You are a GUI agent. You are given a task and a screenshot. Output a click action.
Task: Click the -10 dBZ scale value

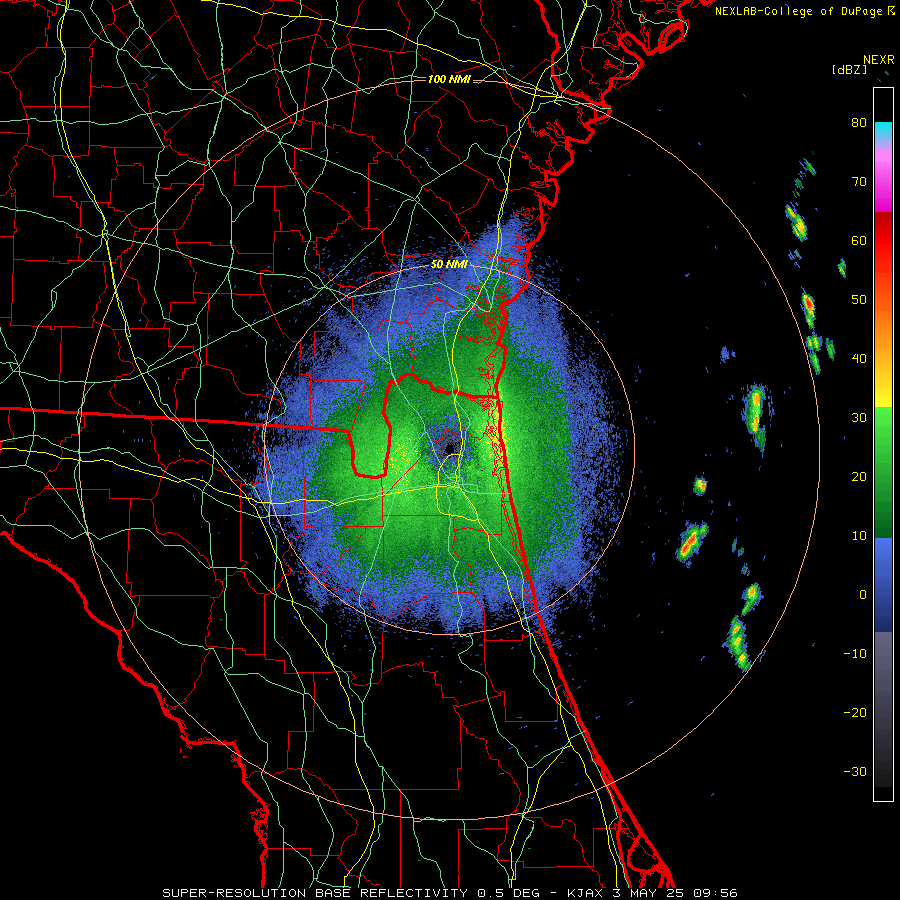(855, 654)
